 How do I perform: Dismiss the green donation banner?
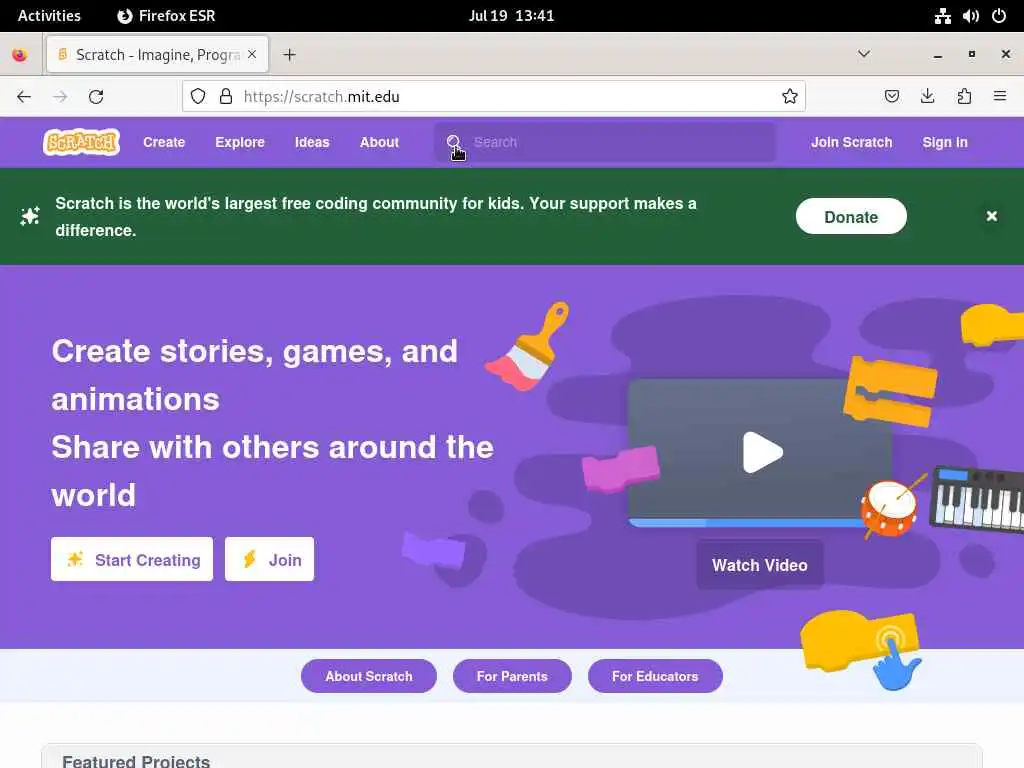tap(991, 216)
